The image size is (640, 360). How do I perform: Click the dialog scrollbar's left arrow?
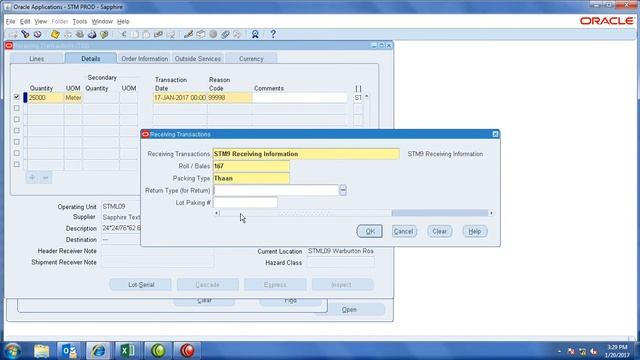(217, 213)
